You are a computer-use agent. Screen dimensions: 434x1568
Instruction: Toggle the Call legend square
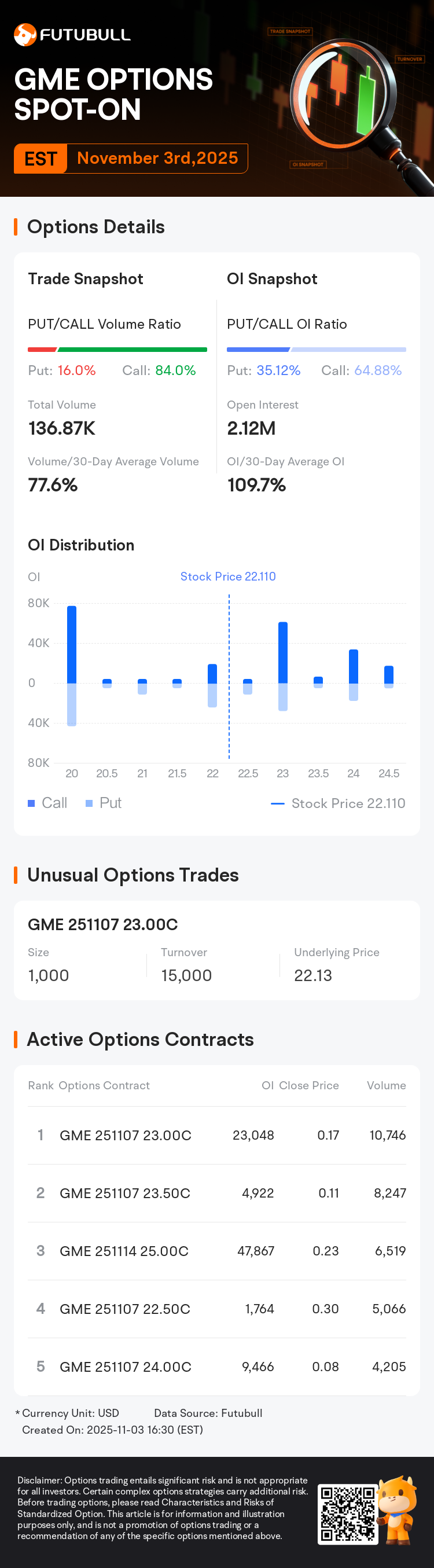(32, 803)
